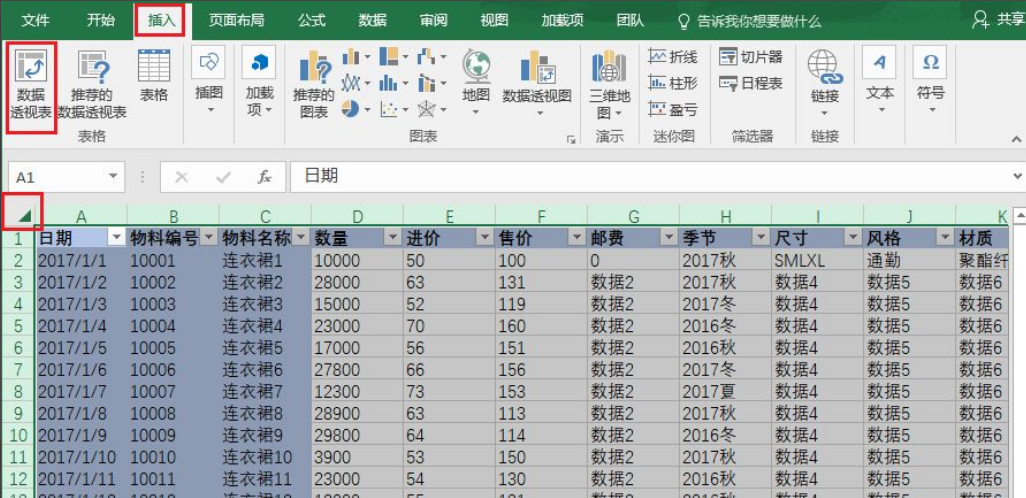Switch to the 页面布局 ribbon tab
Screen dimensions: 1026x498
coord(236,20)
